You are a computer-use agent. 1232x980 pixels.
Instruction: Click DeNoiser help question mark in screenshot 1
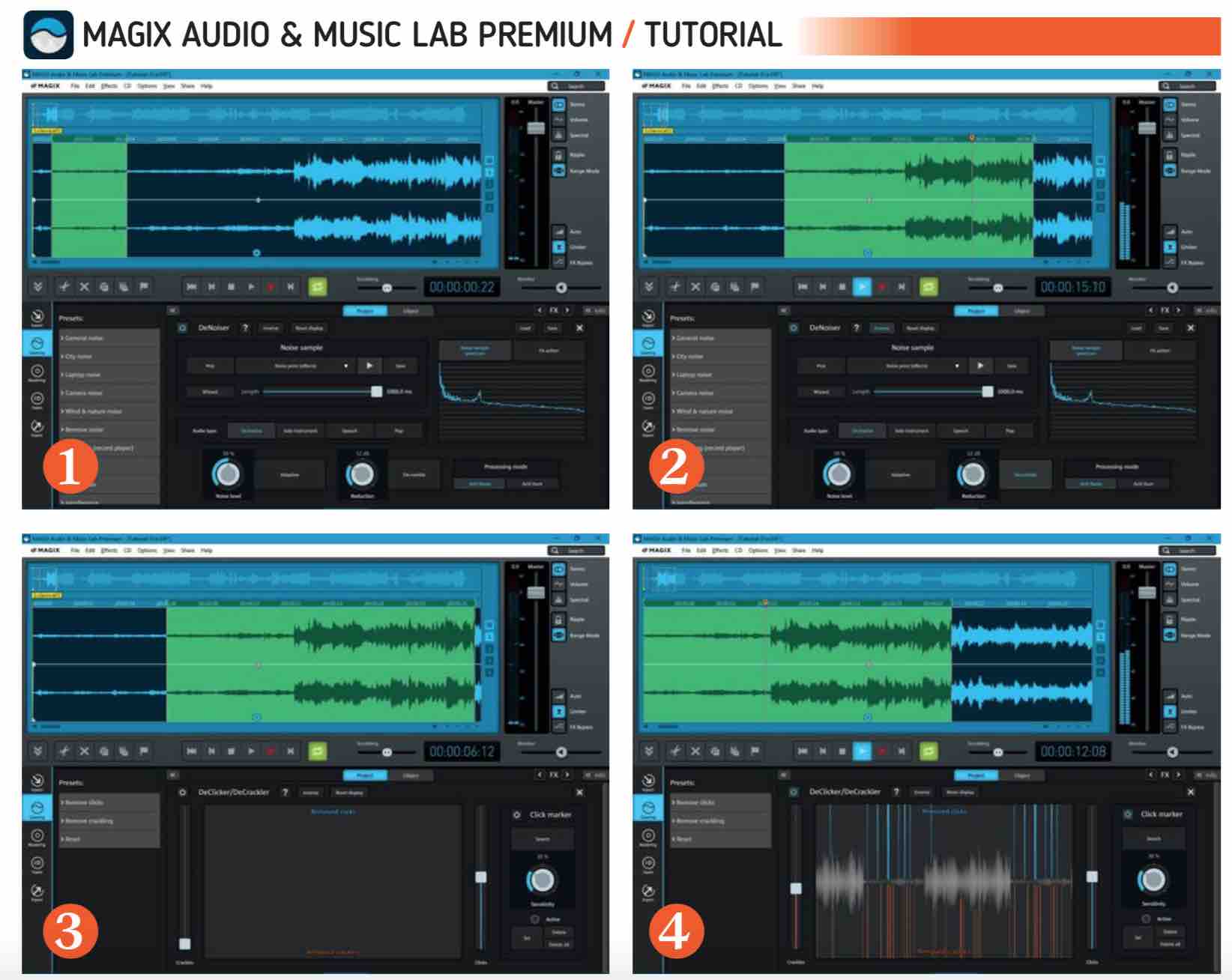pyautogui.click(x=245, y=328)
